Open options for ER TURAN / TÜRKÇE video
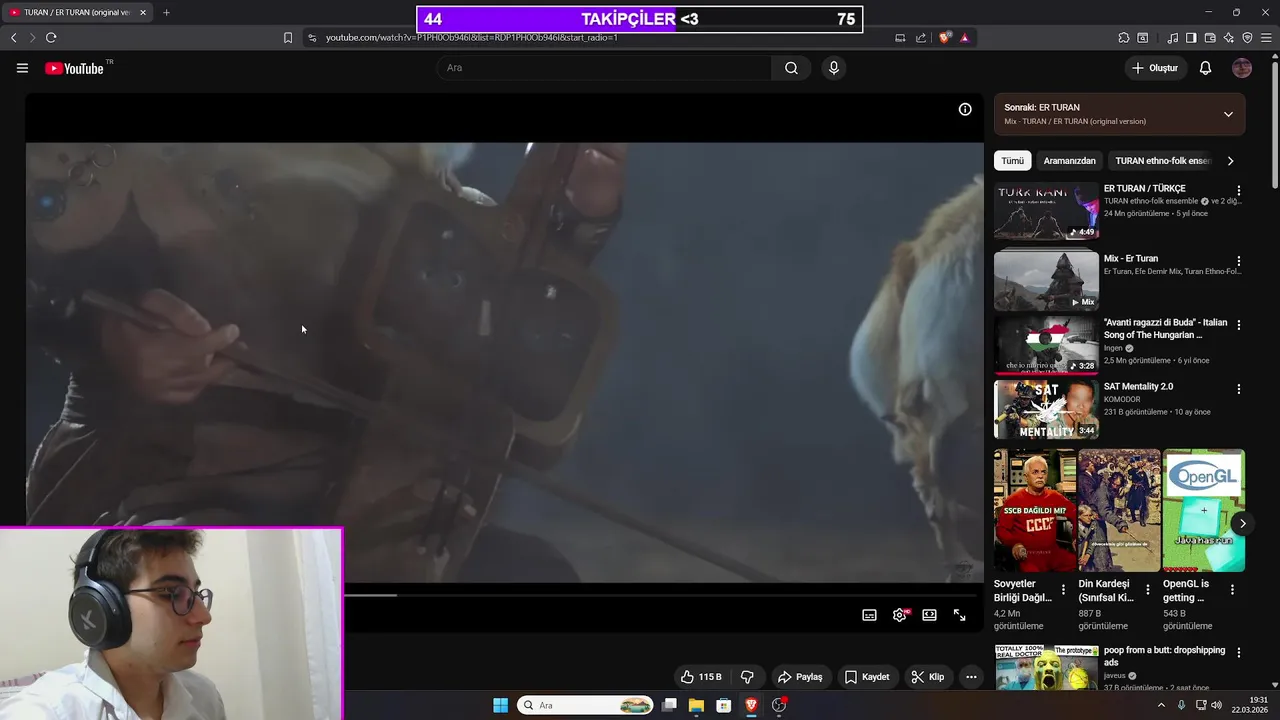1280x720 pixels. [x=1239, y=191]
